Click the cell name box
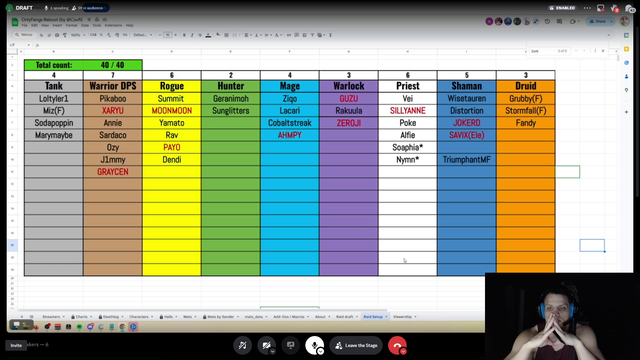 coord(20,45)
